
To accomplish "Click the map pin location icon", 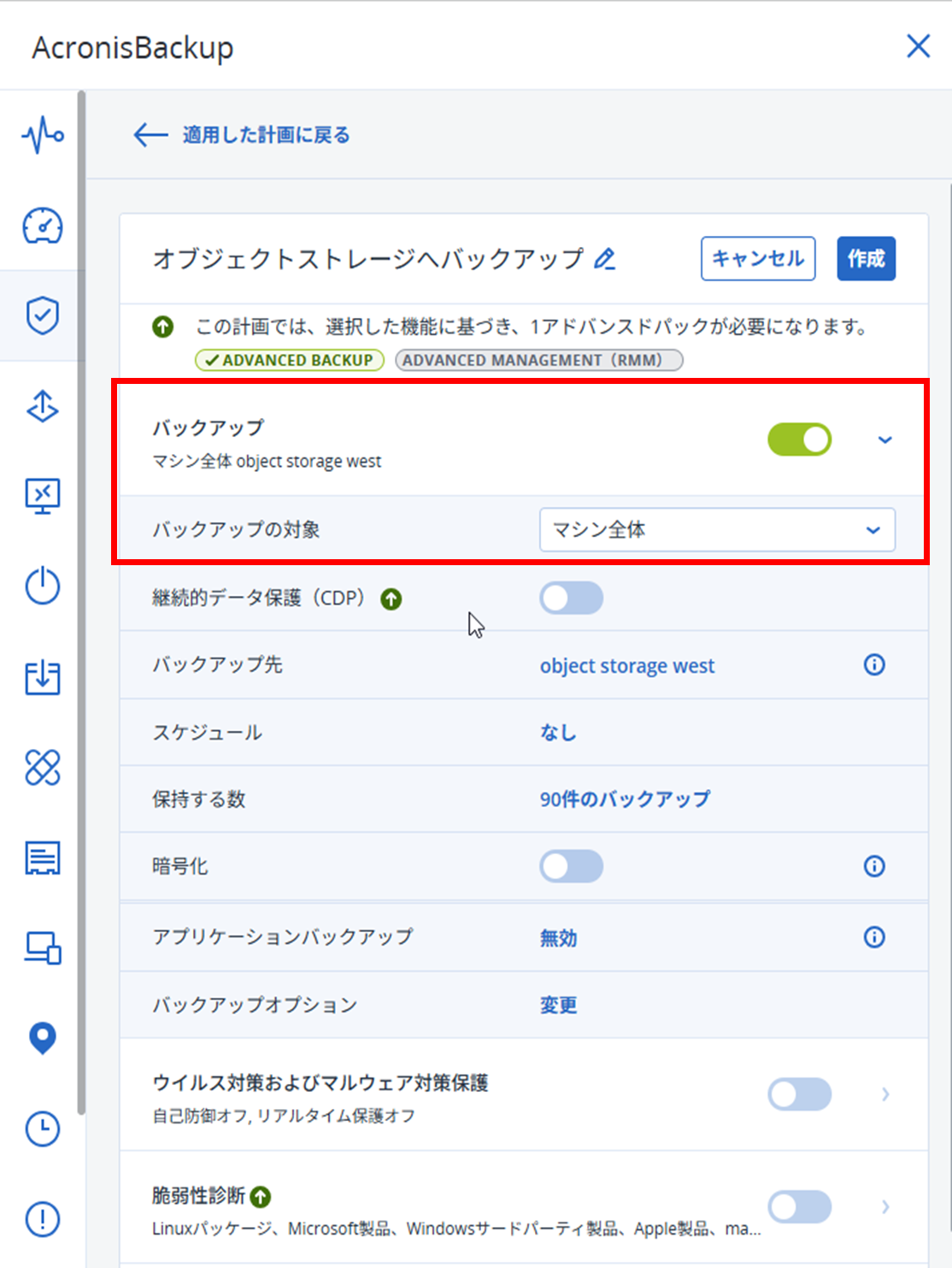I will 42,1038.
